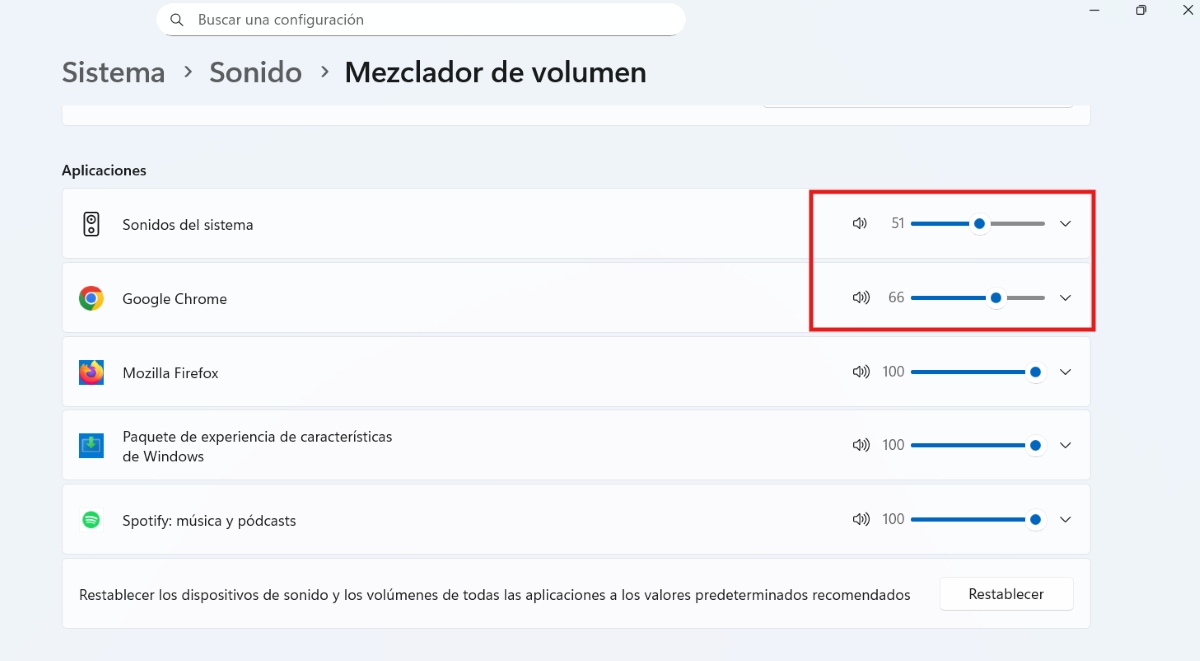Click the Buscar una configuración search field

[x=420, y=19]
